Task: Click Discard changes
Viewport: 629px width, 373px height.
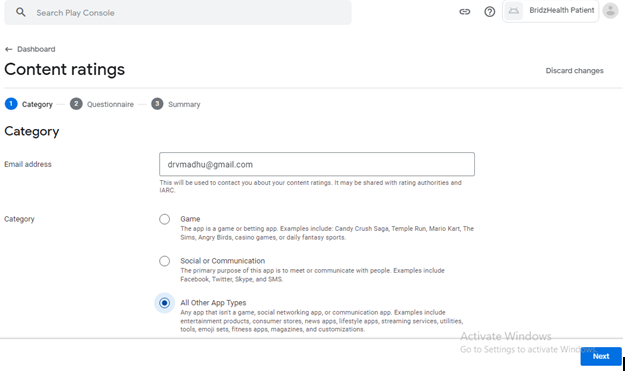Action: 574,71
